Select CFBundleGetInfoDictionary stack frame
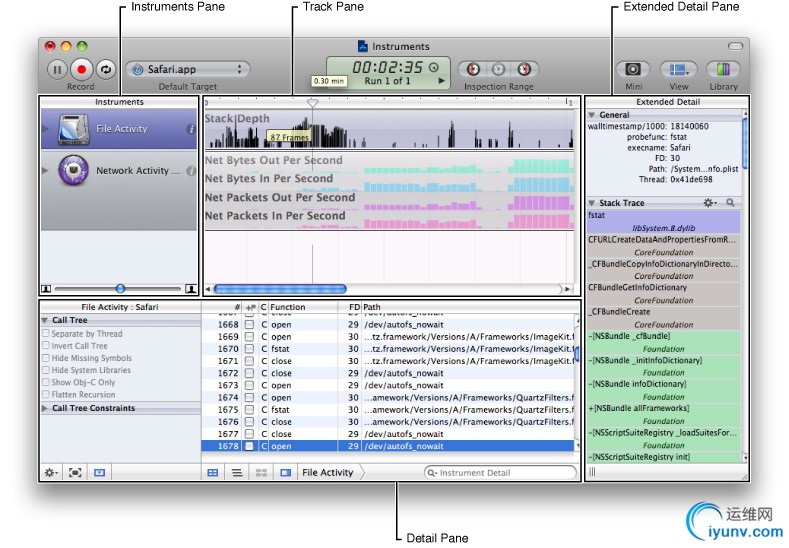This screenshot has width=789, height=548. (664, 294)
